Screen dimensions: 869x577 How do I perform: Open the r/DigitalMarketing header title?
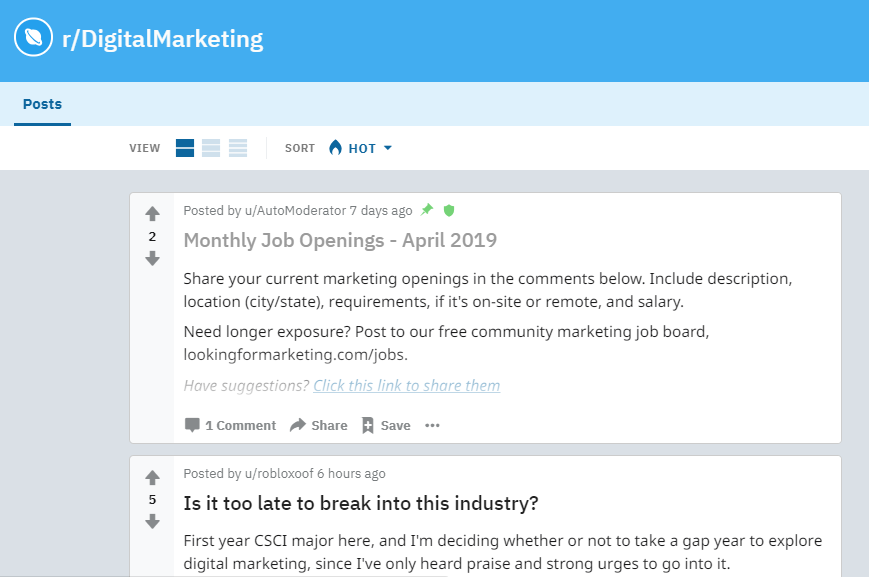(162, 39)
